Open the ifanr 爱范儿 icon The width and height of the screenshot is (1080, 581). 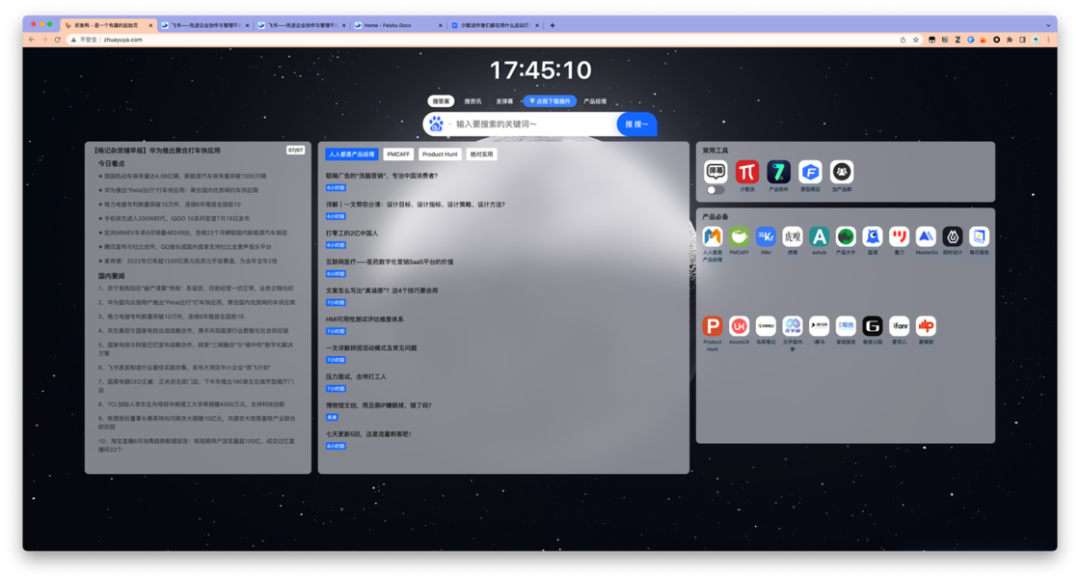click(x=899, y=326)
